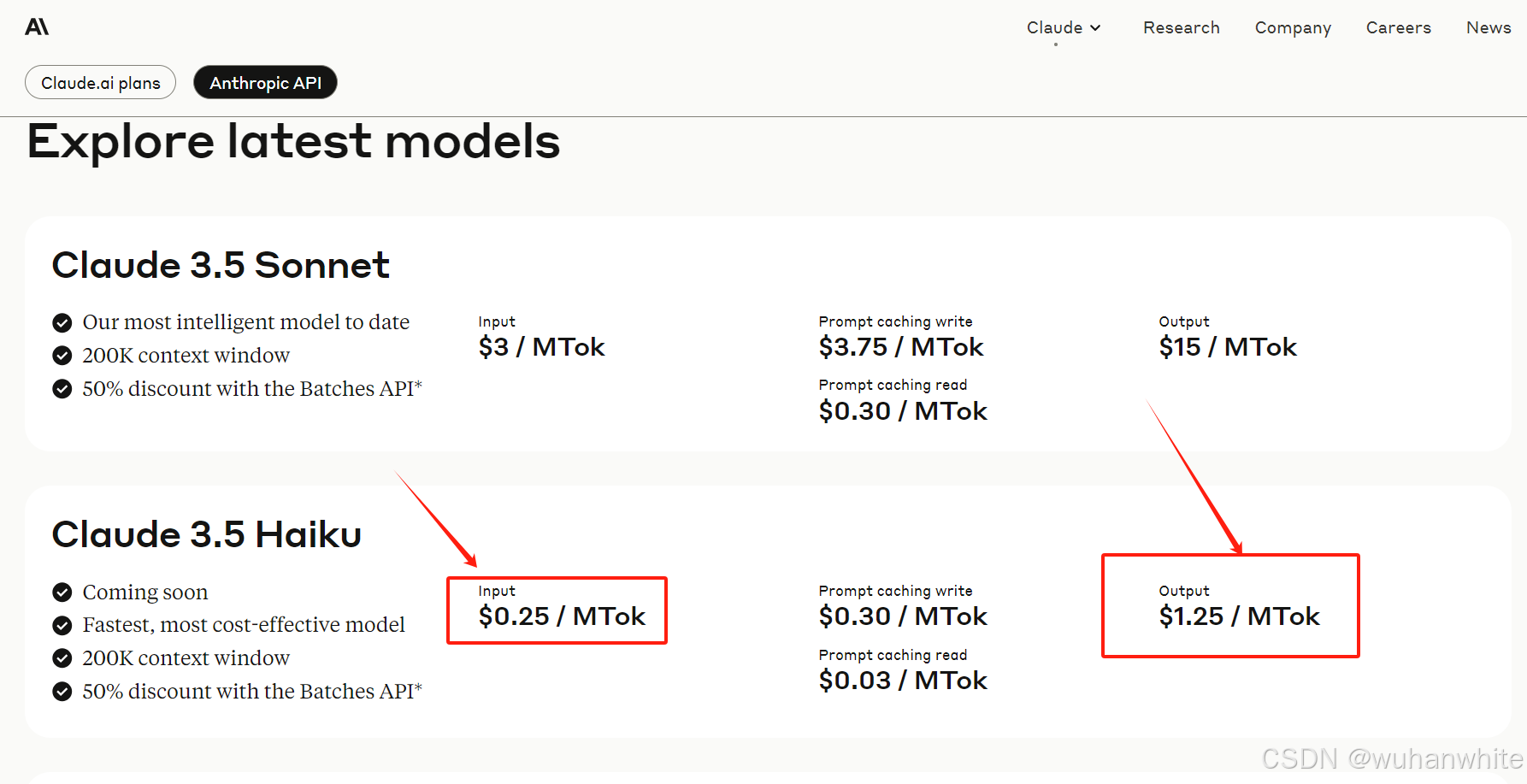This screenshot has height=784, width=1527.
Task: Click Sonnet output price $15 / MTok
Action: tap(1228, 346)
